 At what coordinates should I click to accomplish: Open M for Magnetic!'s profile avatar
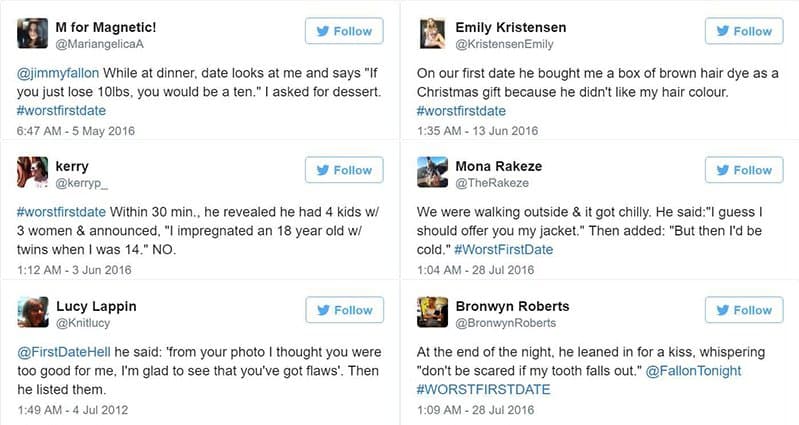(34, 36)
